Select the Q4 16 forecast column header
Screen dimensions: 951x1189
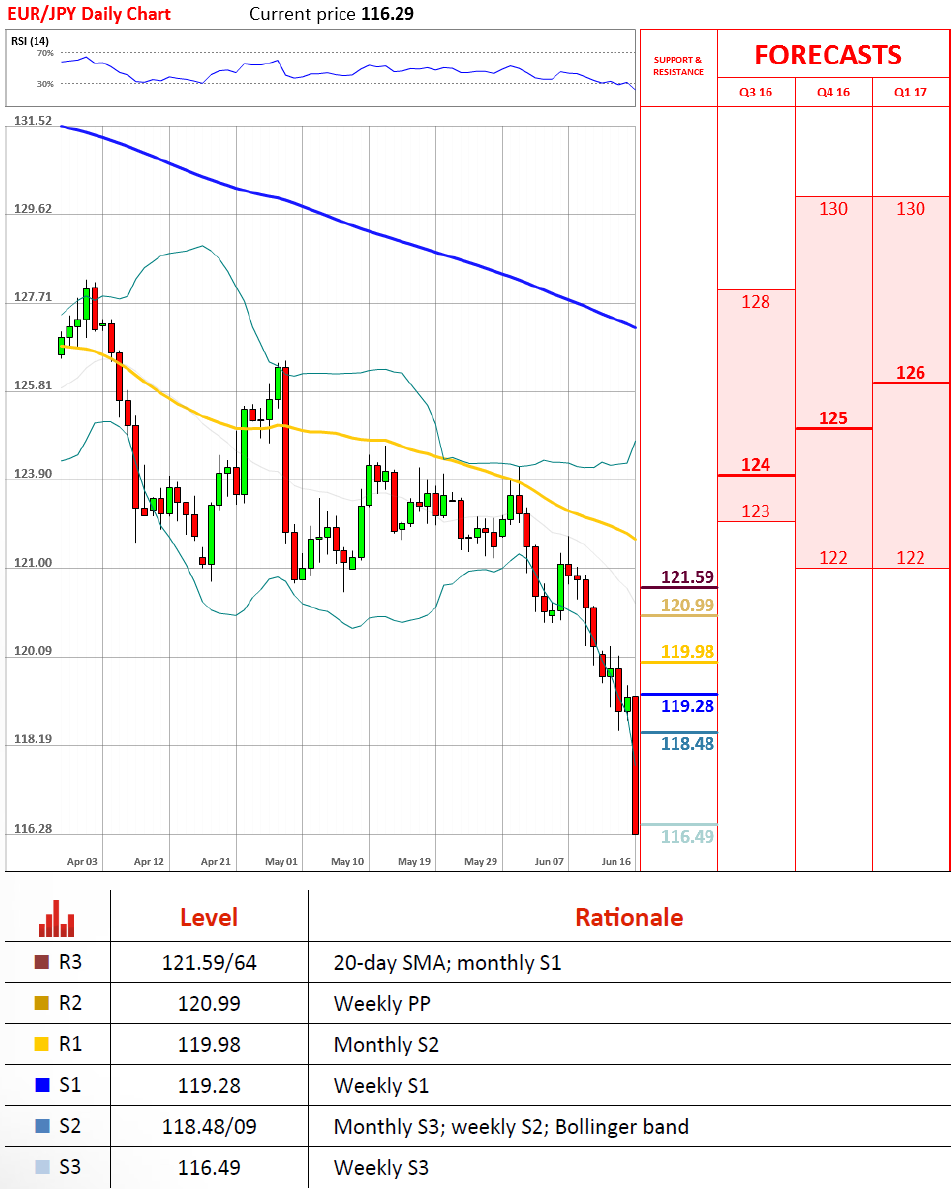tap(833, 92)
